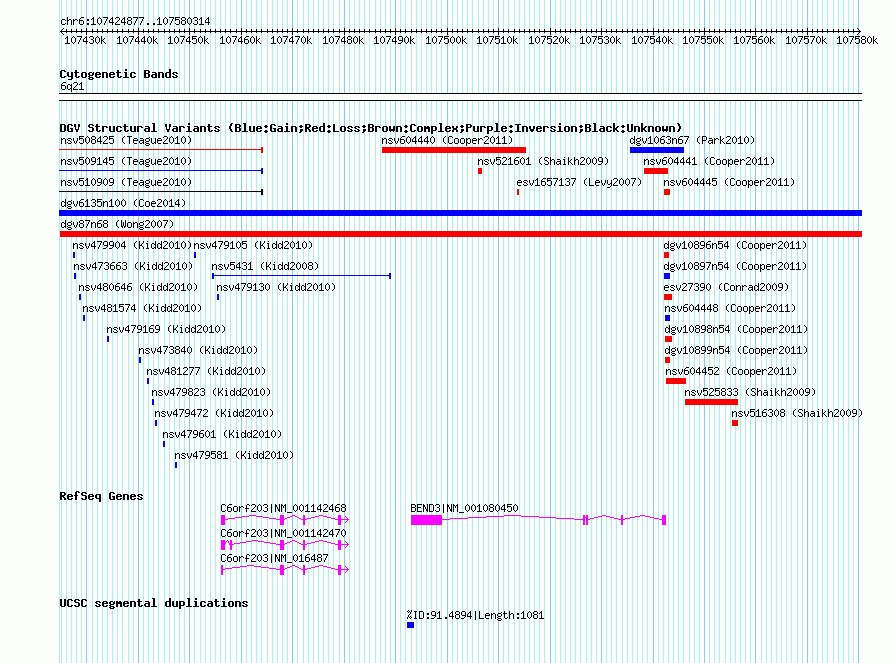Select the blue dgv1063n67 gain bar
The width and height of the screenshot is (890, 663).
tap(657, 150)
